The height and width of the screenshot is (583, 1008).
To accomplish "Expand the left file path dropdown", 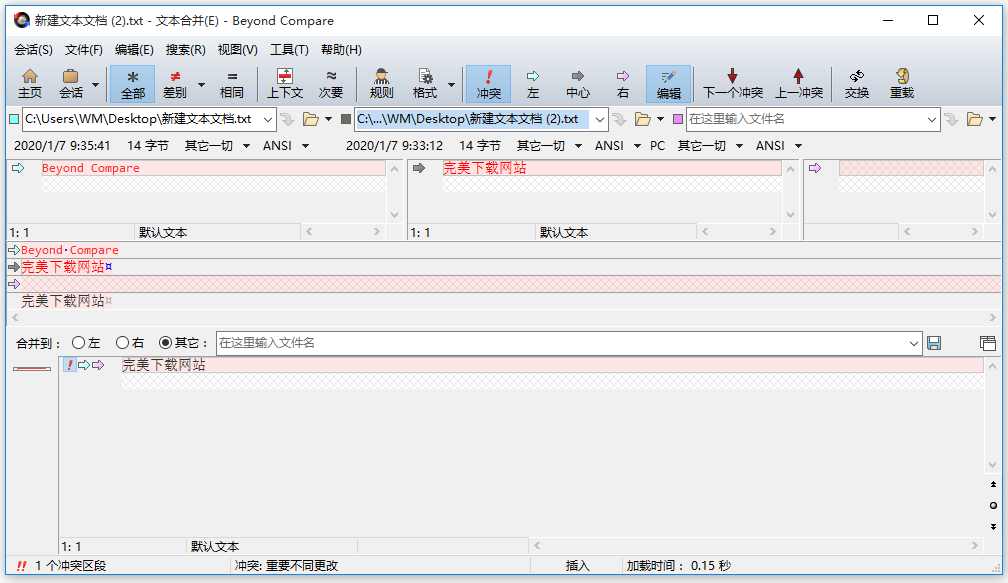I will click(x=267, y=119).
